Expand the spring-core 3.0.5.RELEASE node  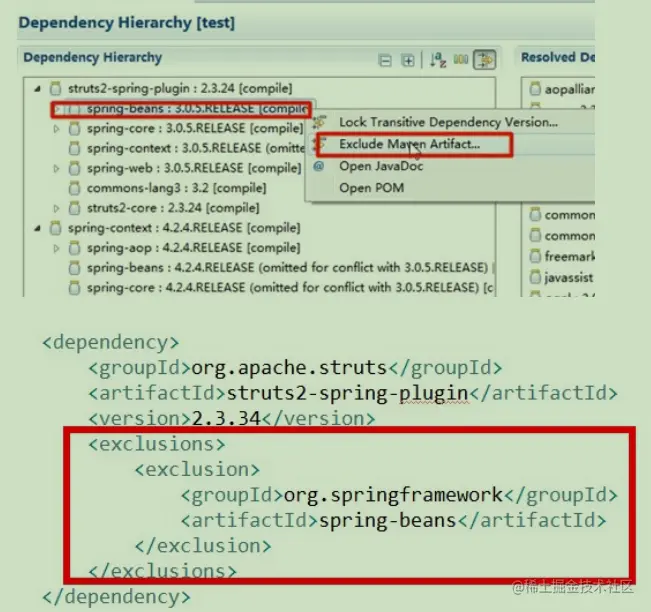coord(56,129)
